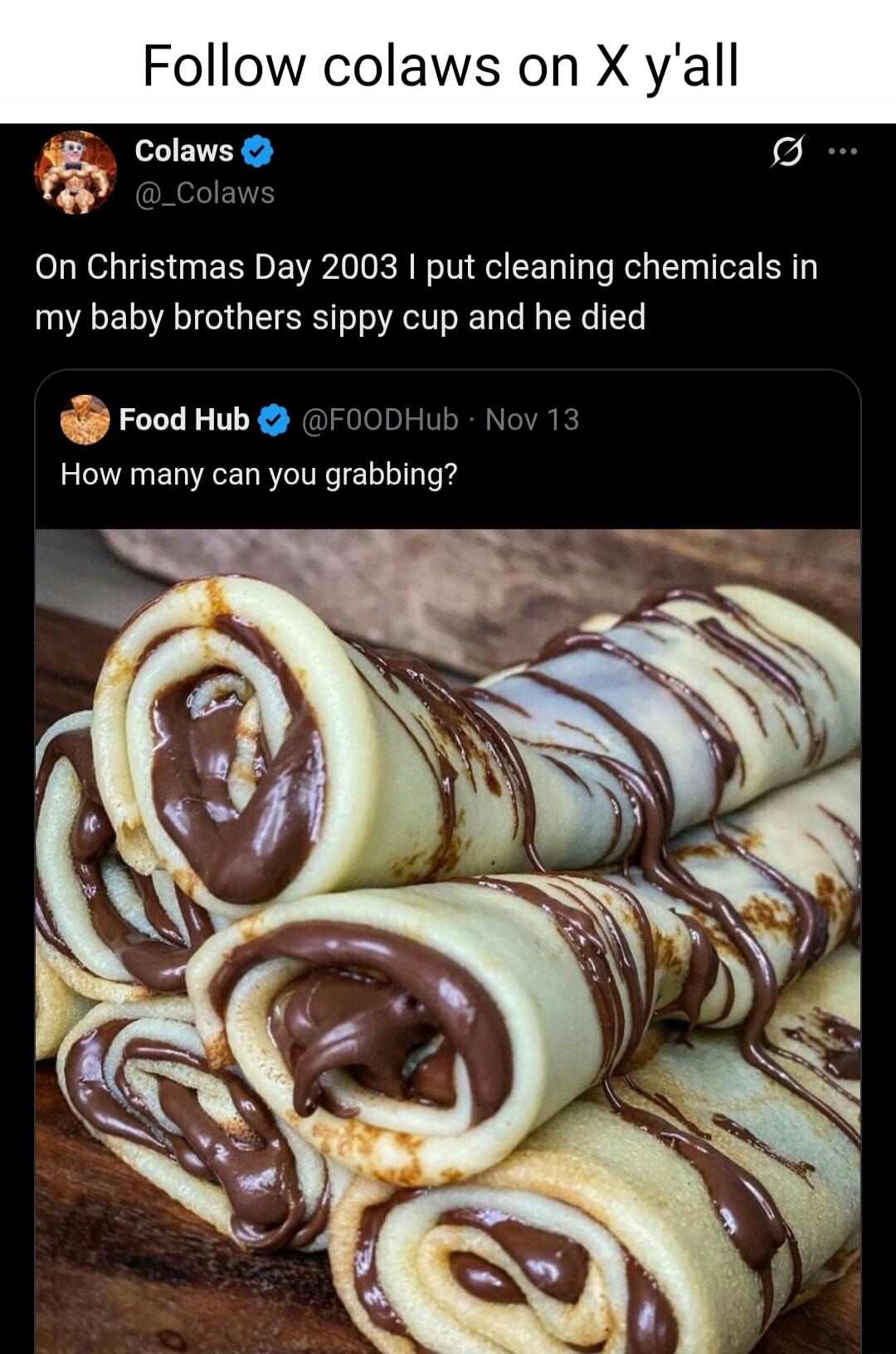Viewport: 896px width, 1354px height.
Task: Click the verified checkmark beside Food Hub
Action: [x=272, y=420]
